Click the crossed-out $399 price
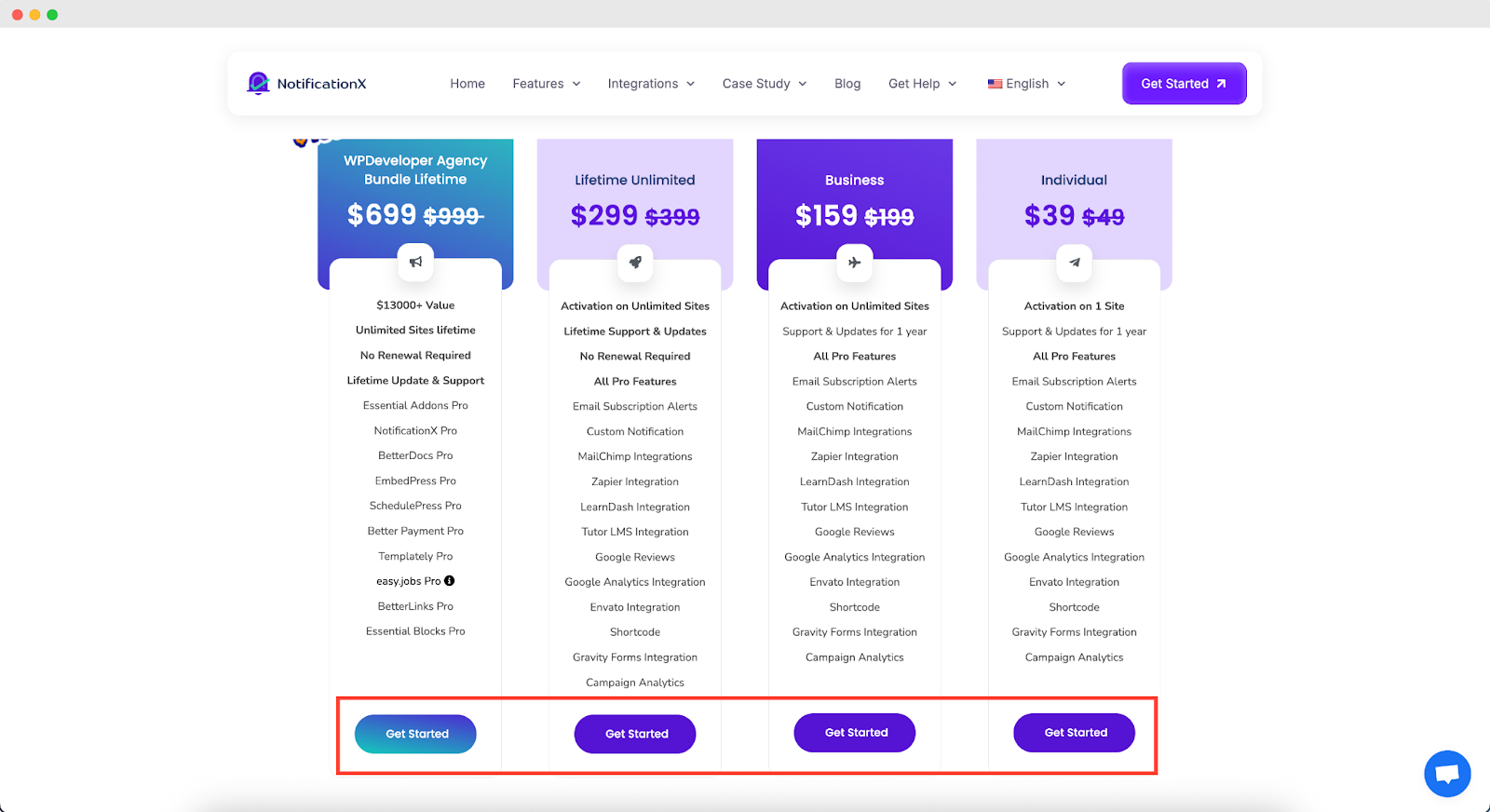 (672, 218)
